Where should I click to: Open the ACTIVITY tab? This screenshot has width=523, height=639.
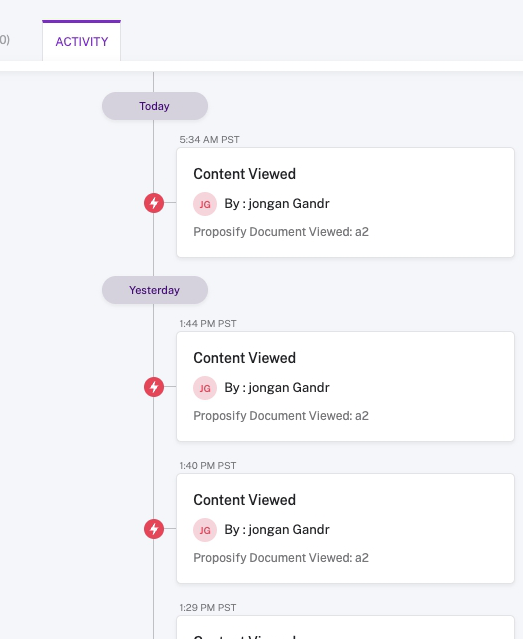[82, 41]
